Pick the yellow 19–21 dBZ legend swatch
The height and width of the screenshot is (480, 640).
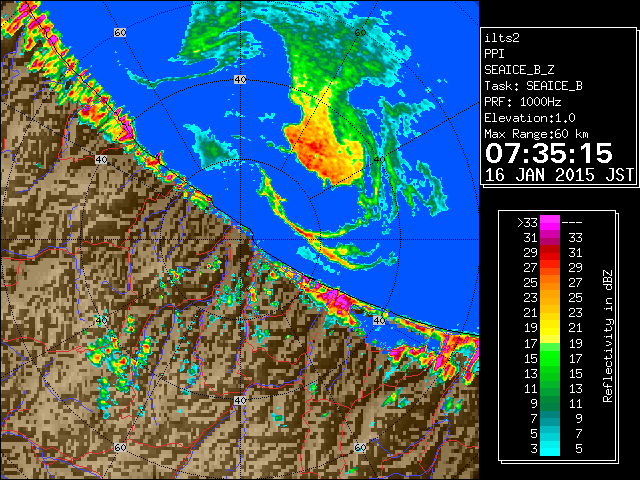(550, 328)
